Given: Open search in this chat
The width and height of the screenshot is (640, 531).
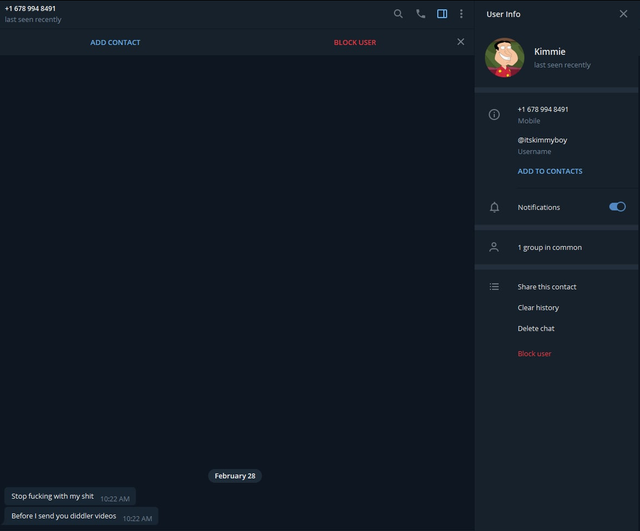Looking at the screenshot, I should coord(398,14).
